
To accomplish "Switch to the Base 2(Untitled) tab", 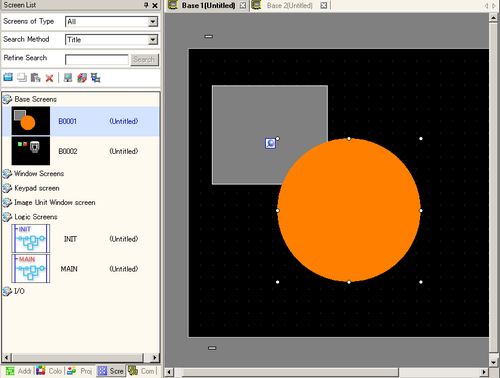I will 289,5.
